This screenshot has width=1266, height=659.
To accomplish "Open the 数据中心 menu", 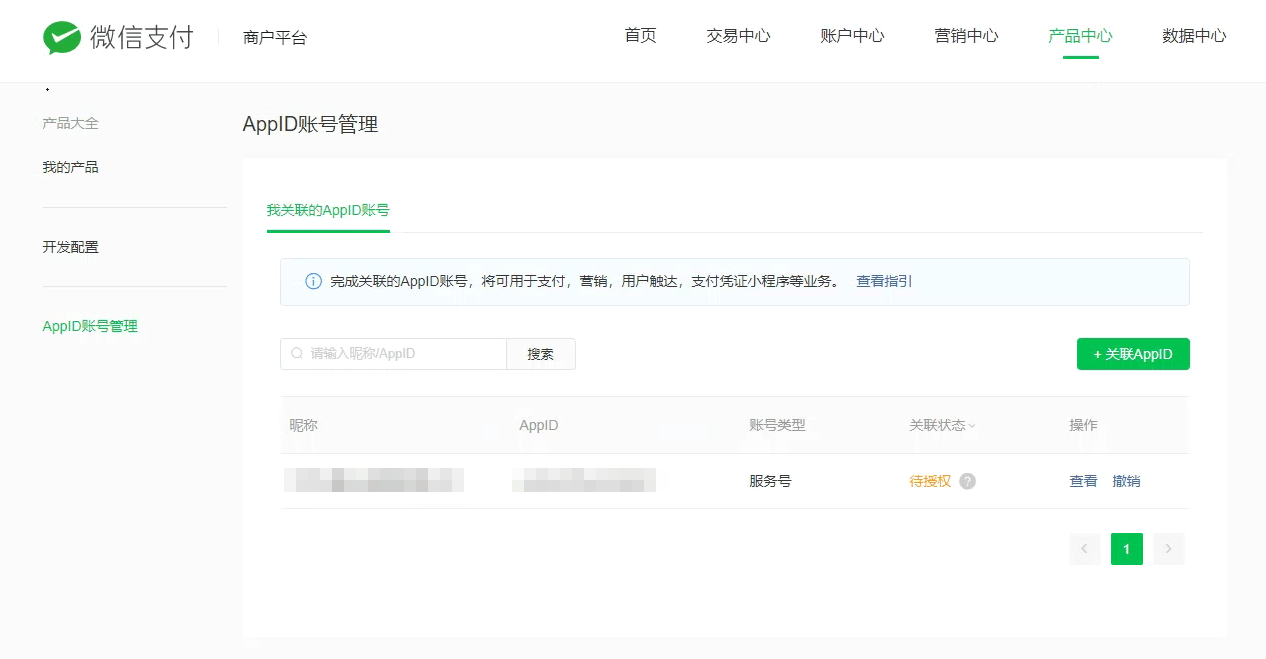I will pos(1194,36).
